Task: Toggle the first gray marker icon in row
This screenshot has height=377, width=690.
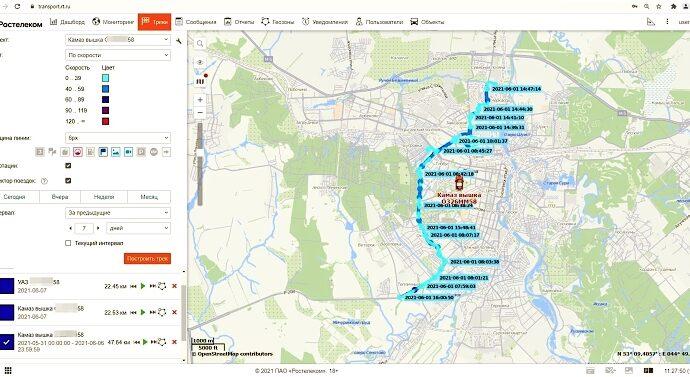Action: pyautogui.click(x=40, y=152)
